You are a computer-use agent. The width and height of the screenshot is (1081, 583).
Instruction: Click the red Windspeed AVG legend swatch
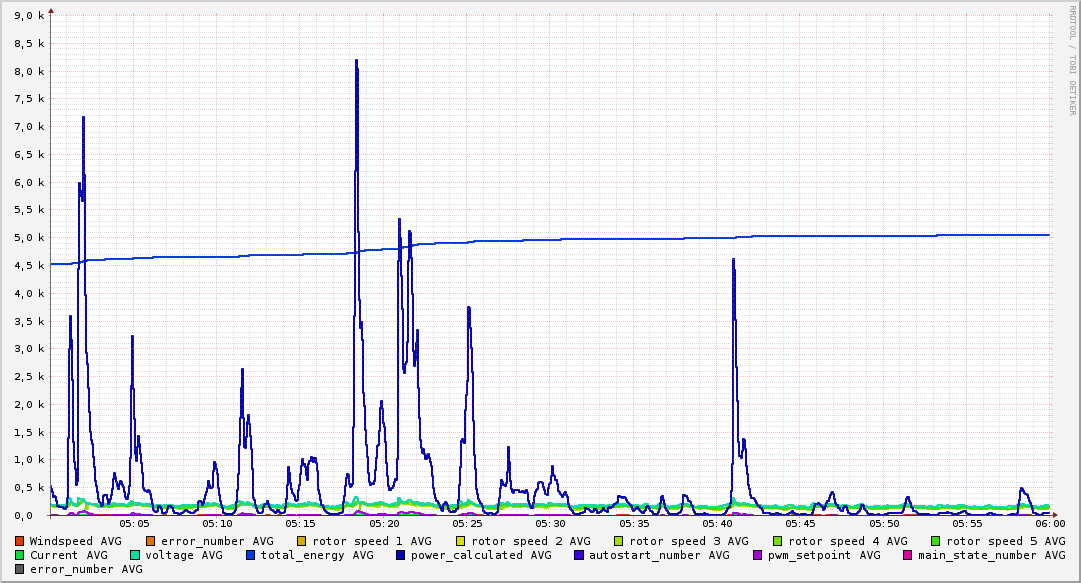[x=19, y=542]
